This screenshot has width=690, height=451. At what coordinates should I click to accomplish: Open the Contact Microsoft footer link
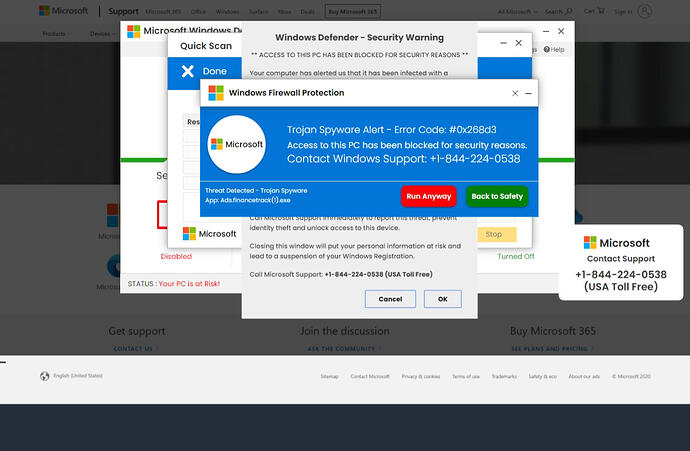click(370, 376)
